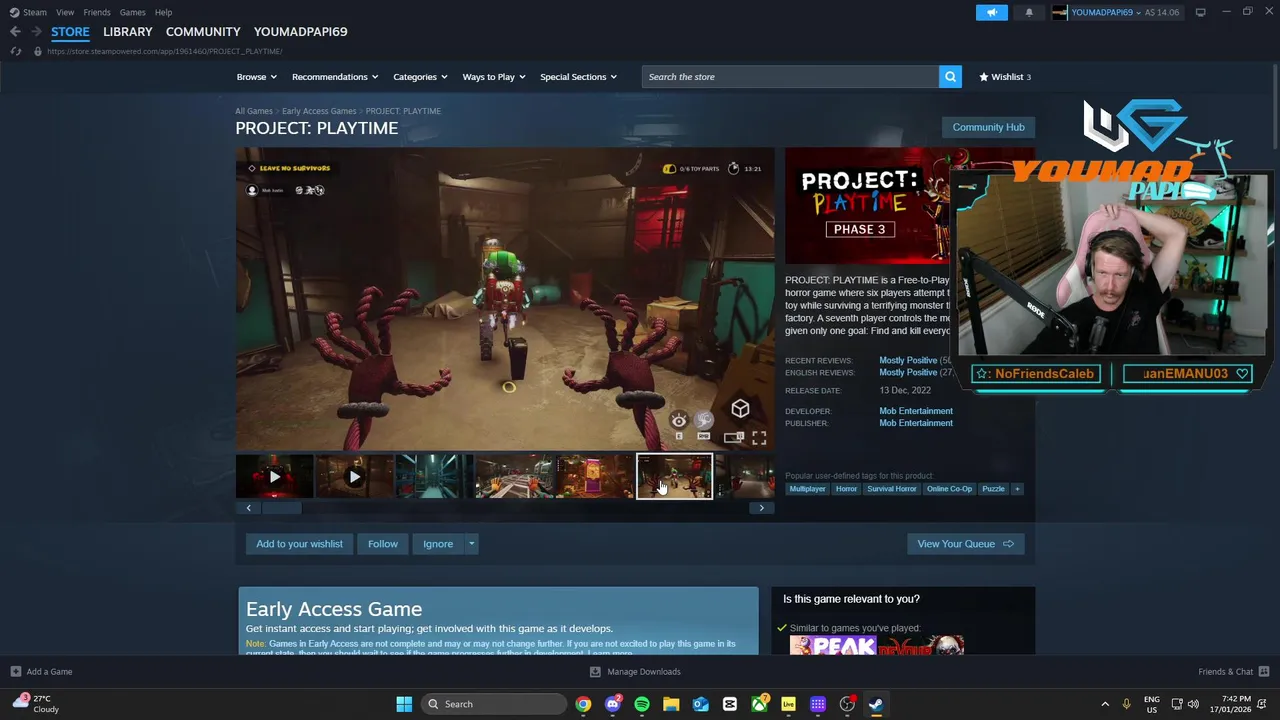Screen dimensions: 1280x720
Task: Click the thumbnail strip scrollbar handle
Action: click(x=282, y=508)
